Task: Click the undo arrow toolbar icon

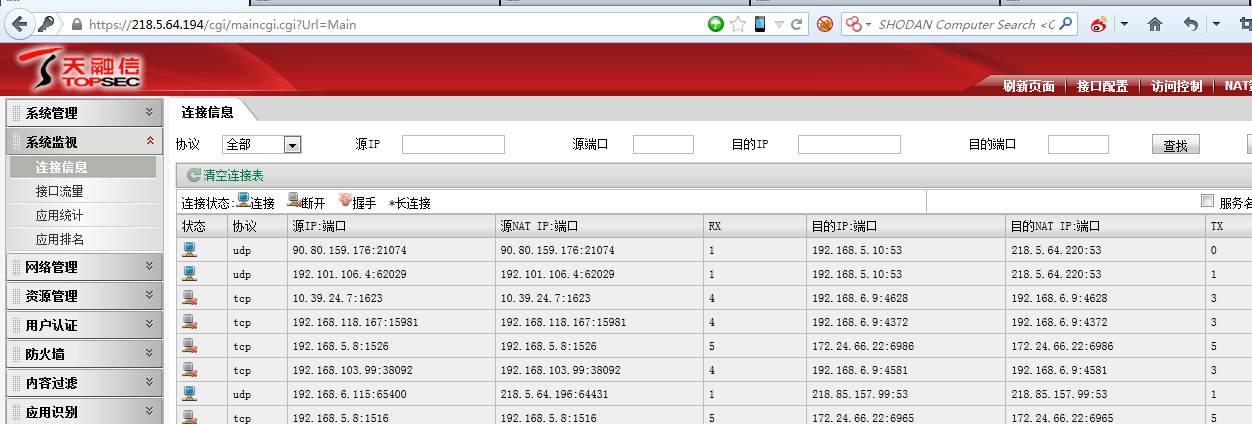Action: 1190,24
